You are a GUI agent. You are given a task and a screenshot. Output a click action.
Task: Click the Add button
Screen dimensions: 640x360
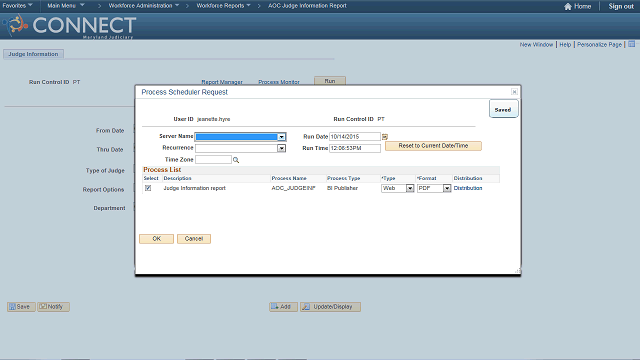tap(283, 307)
